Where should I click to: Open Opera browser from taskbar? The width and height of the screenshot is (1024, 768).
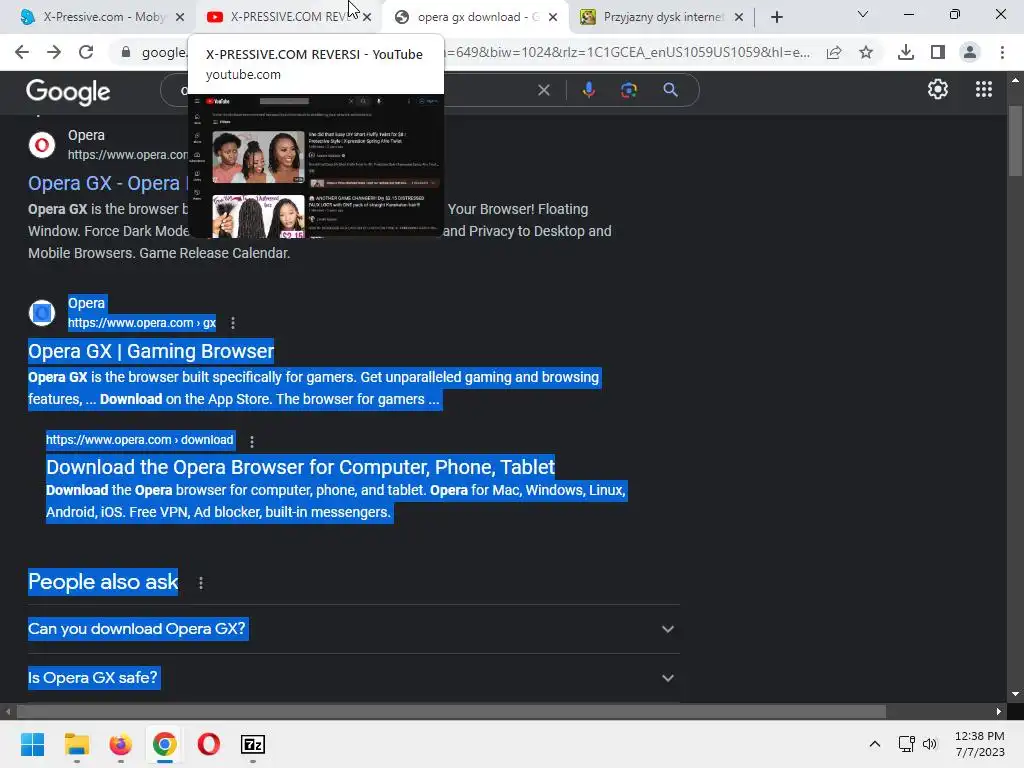point(208,744)
